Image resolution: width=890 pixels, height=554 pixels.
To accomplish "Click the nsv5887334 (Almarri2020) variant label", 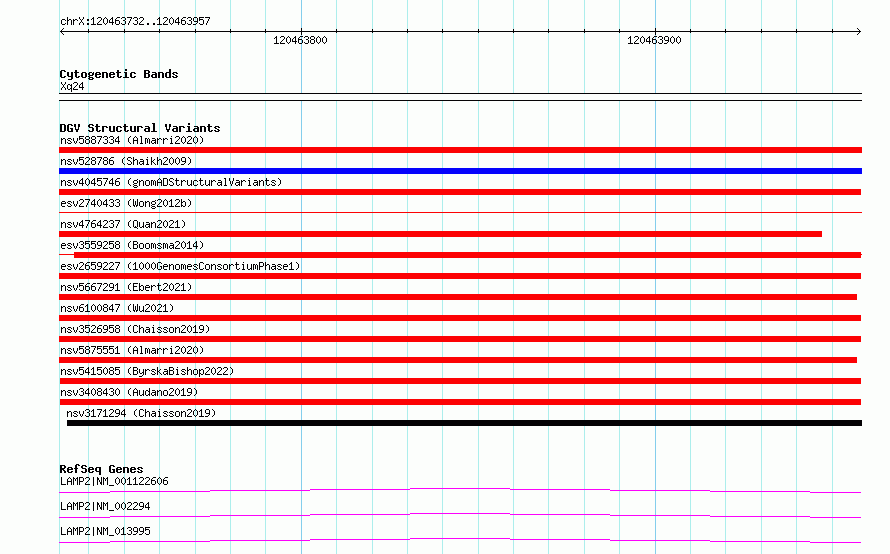I will 132,140.
